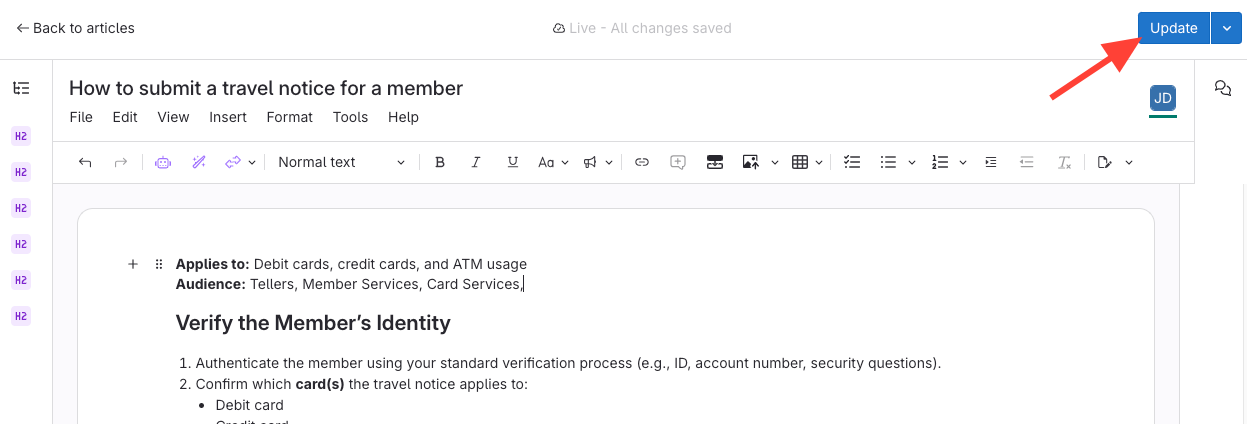
Task: Toggle underline formatting
Action: (x=512, y=162)
